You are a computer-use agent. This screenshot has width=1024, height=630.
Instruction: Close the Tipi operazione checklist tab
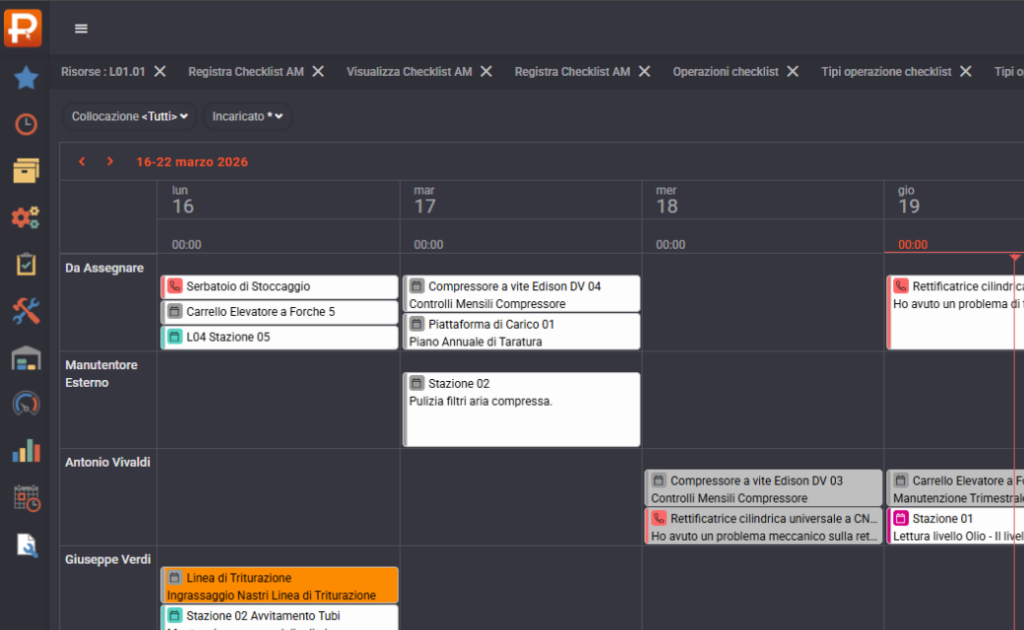(x=966, y=71)
